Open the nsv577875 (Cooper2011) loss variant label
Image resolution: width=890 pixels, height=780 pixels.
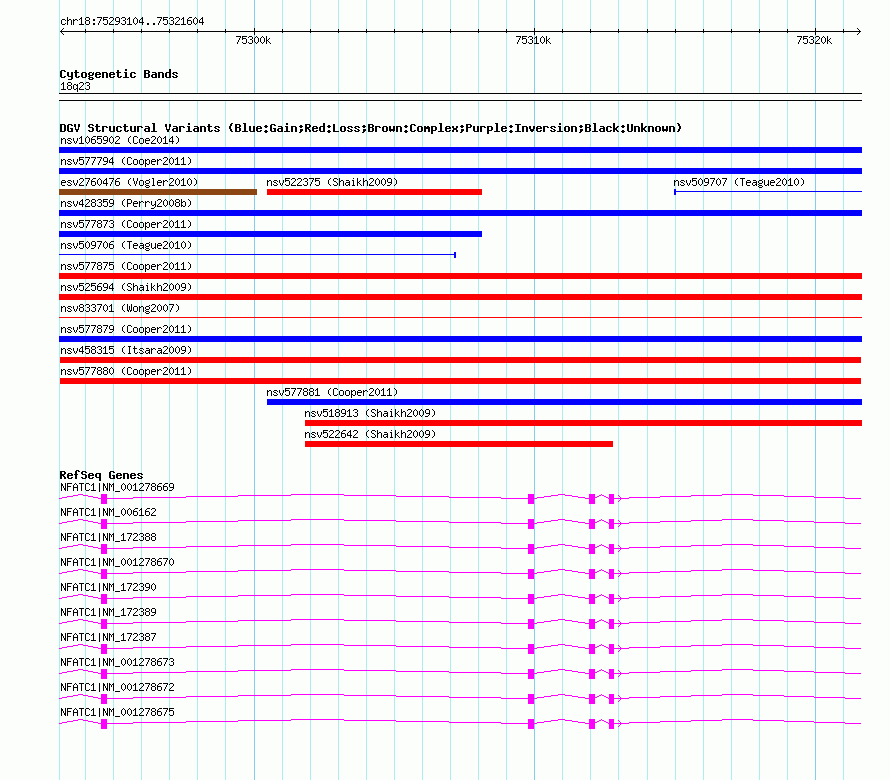click(126, 266)
